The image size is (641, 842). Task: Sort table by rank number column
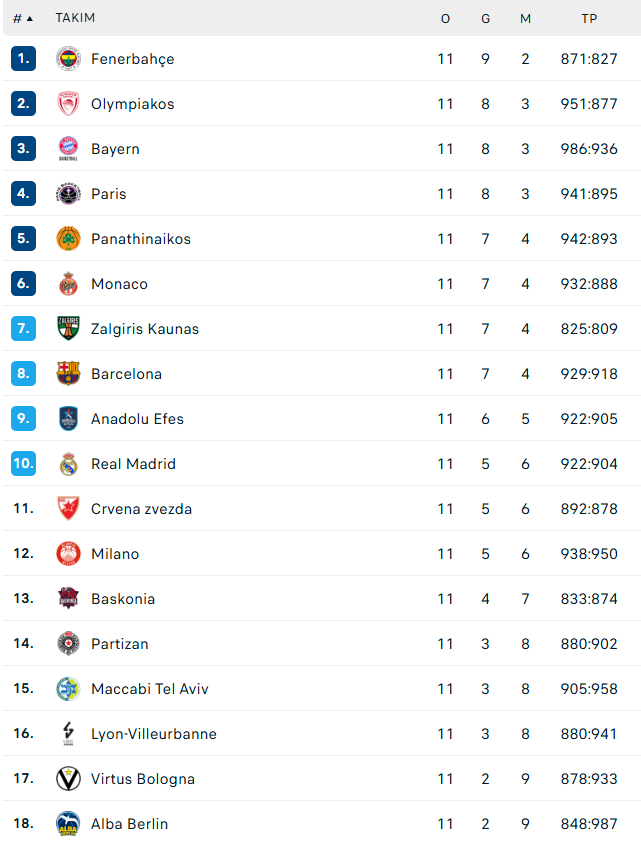22,18
